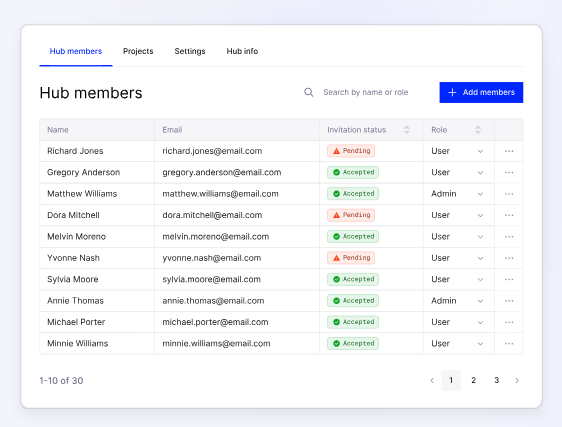Screen dimensions: 562x427
Task: Open the more options menu for Yvonne Nash
Action: 509,258
